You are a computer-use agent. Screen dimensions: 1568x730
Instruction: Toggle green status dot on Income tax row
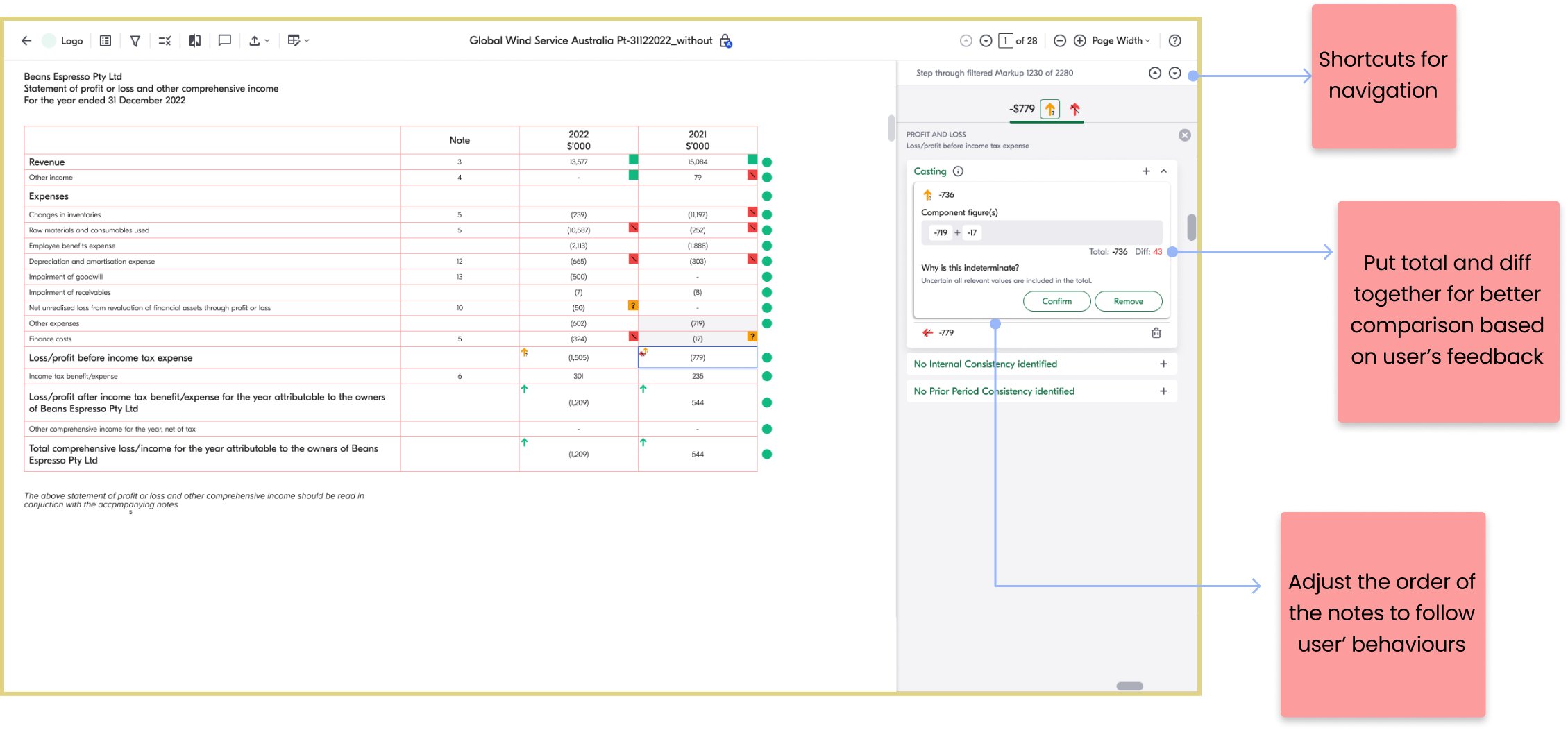[767, 376]
